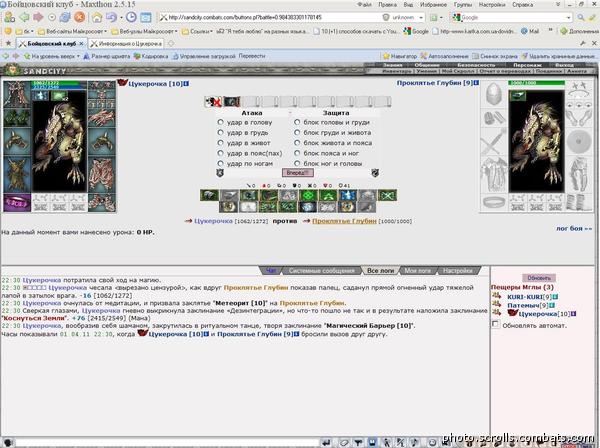Screen dimensions: 600x448
Task: Open the browser Home page icon
Action: 97,17
